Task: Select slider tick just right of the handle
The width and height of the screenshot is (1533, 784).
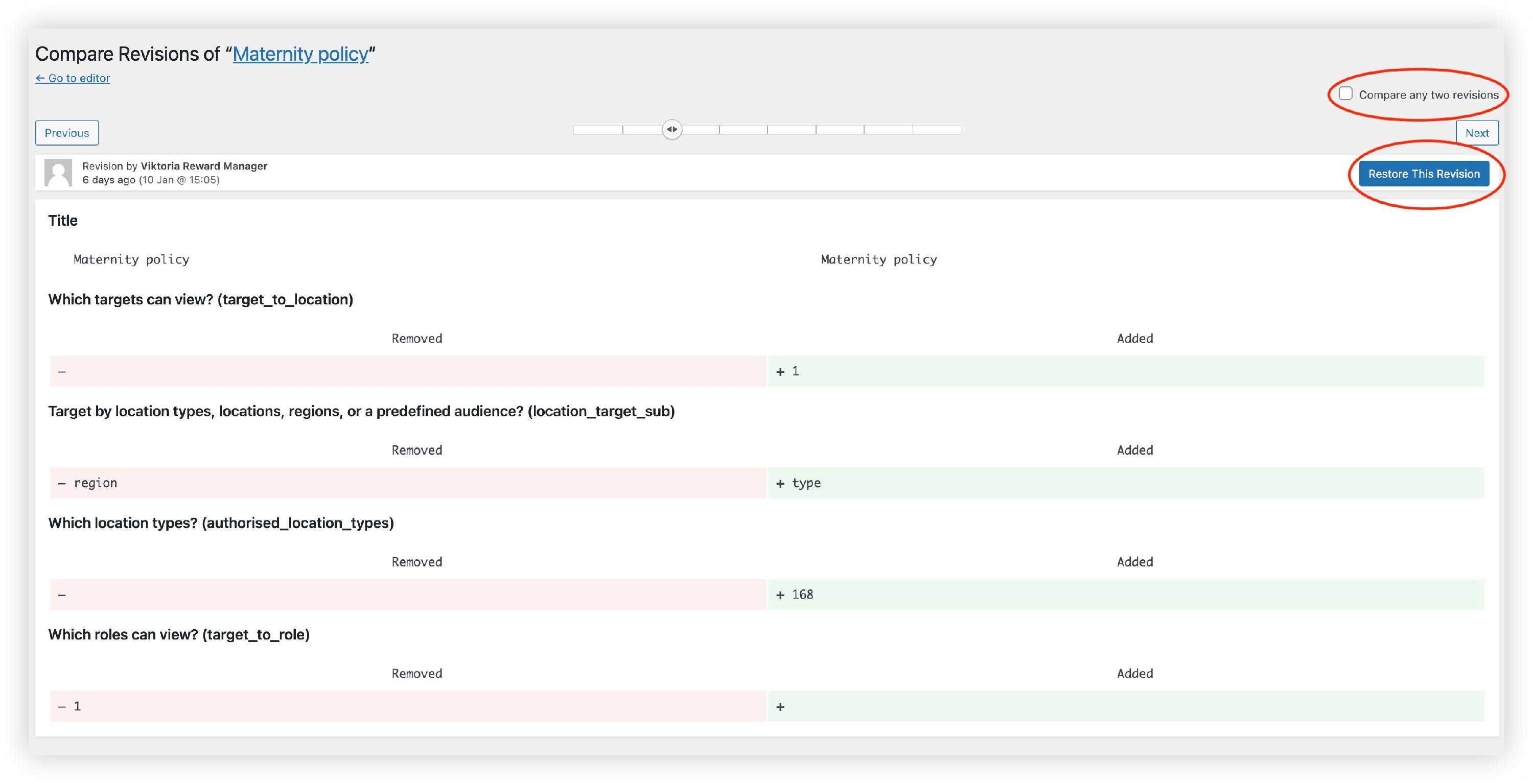Action: coord(719,130)
